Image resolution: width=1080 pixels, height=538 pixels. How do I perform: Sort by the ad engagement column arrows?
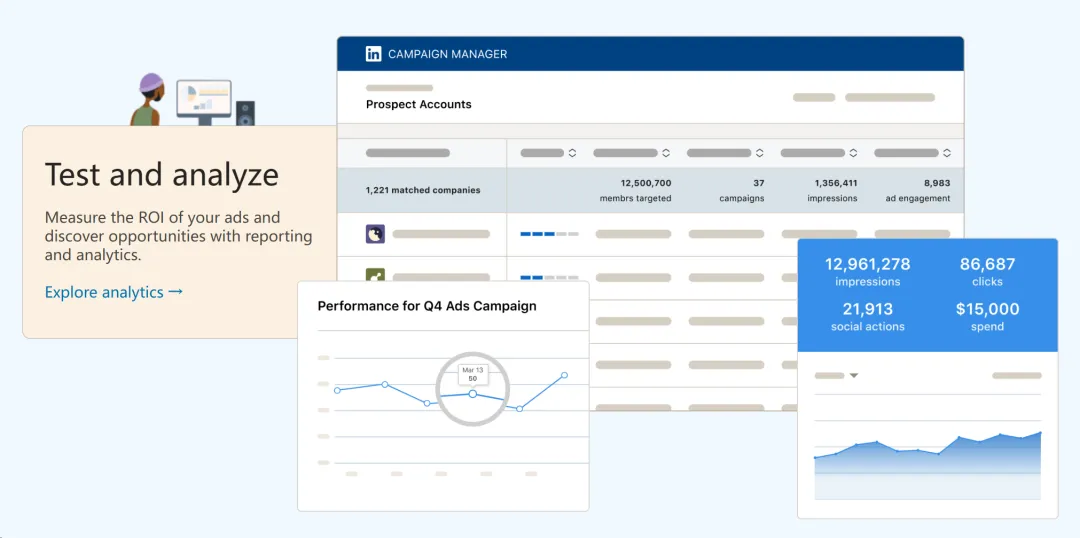click(946, 153)
